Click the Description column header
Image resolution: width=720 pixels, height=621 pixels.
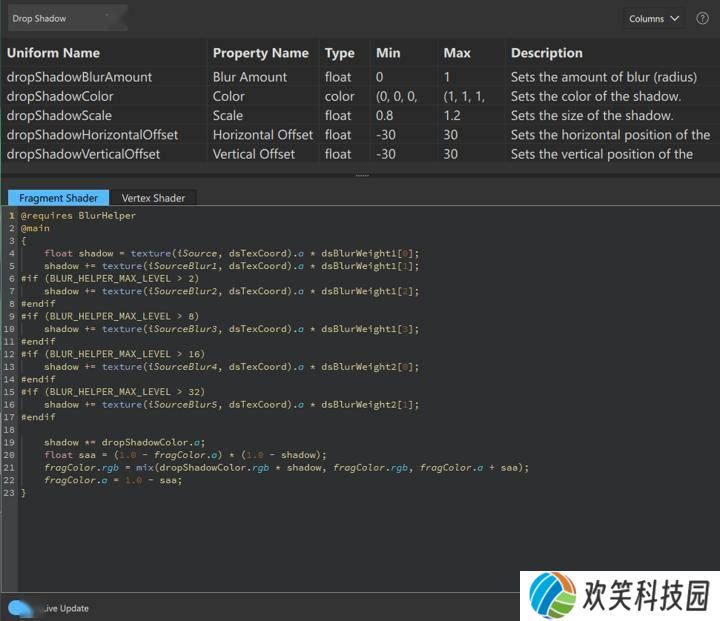pos(546,53)
